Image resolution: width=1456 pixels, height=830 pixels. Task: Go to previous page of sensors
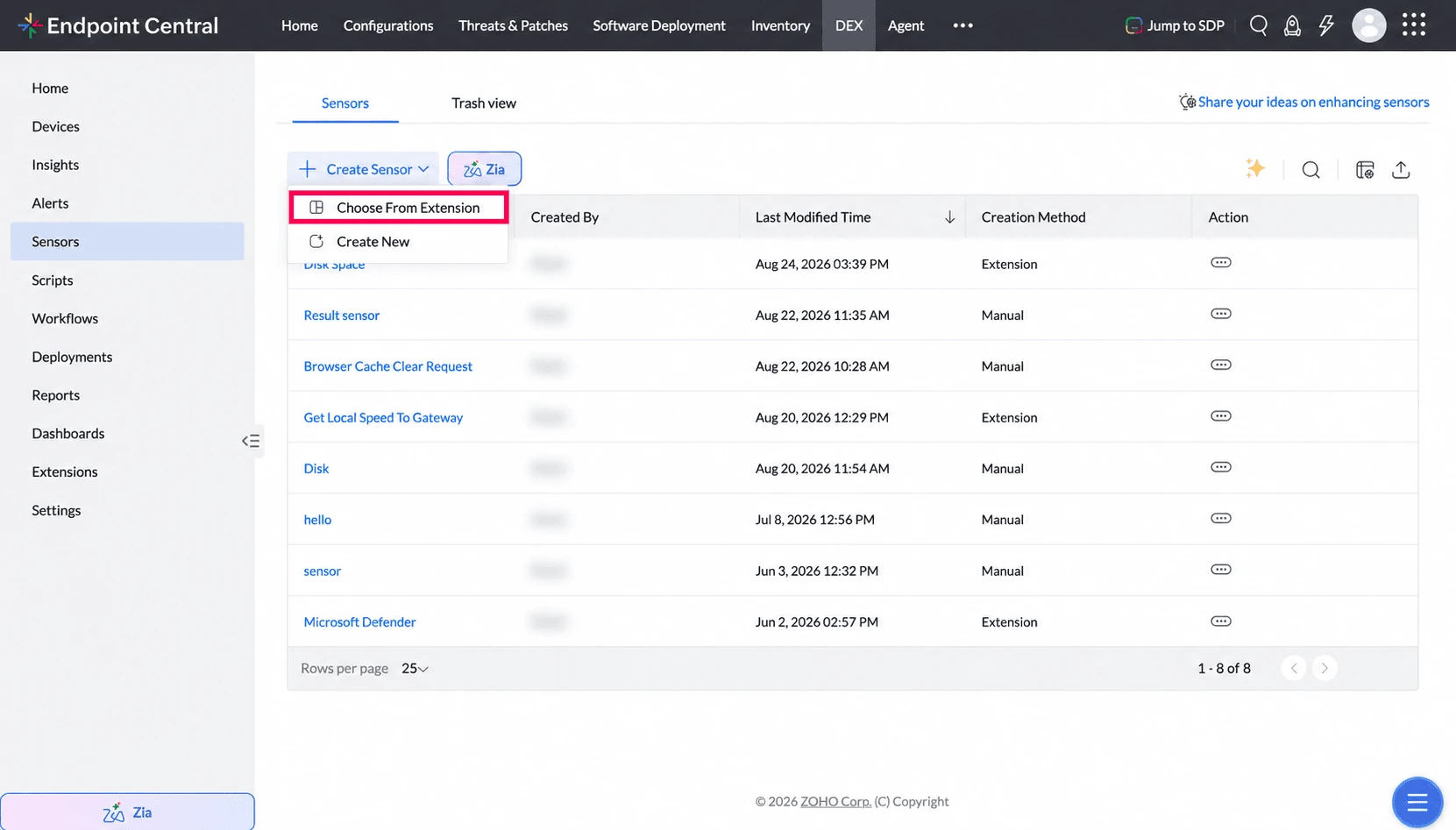(x=1293, y=668)
